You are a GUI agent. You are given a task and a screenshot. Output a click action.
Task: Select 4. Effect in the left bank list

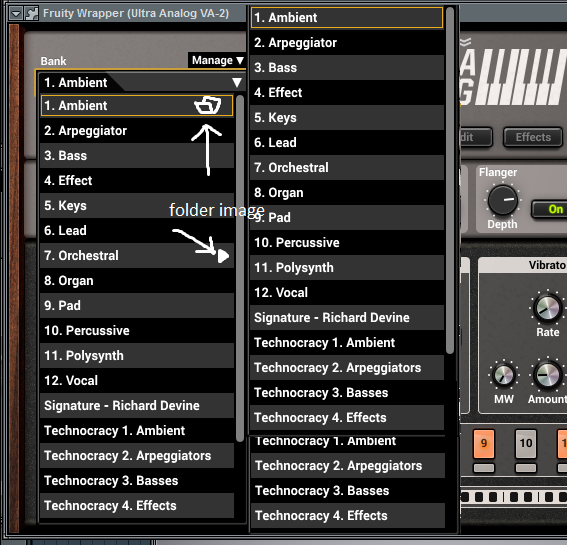pos(137,180)
